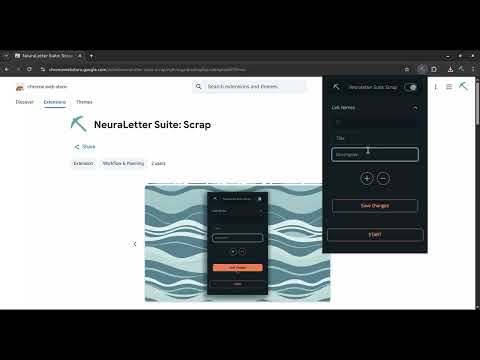Click the START button in the popup

click(x=375, y=235)
